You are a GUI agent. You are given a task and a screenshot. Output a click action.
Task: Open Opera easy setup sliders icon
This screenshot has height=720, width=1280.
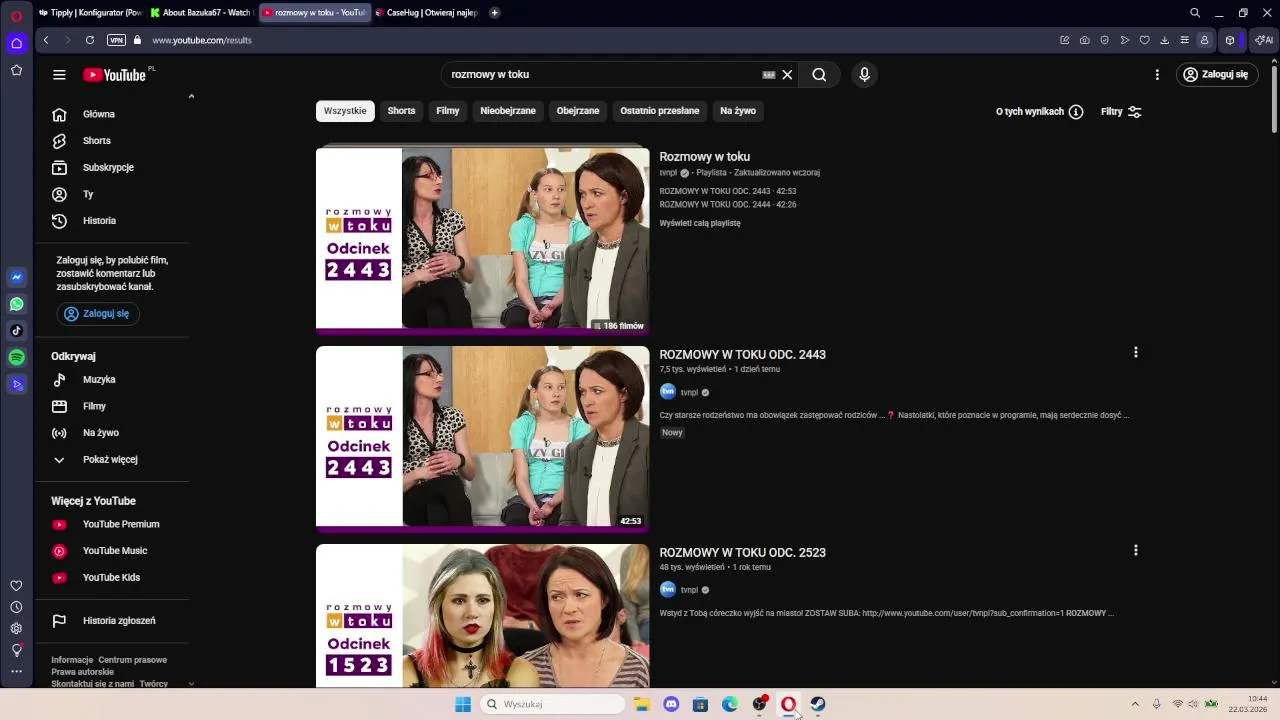(1184, 40)
